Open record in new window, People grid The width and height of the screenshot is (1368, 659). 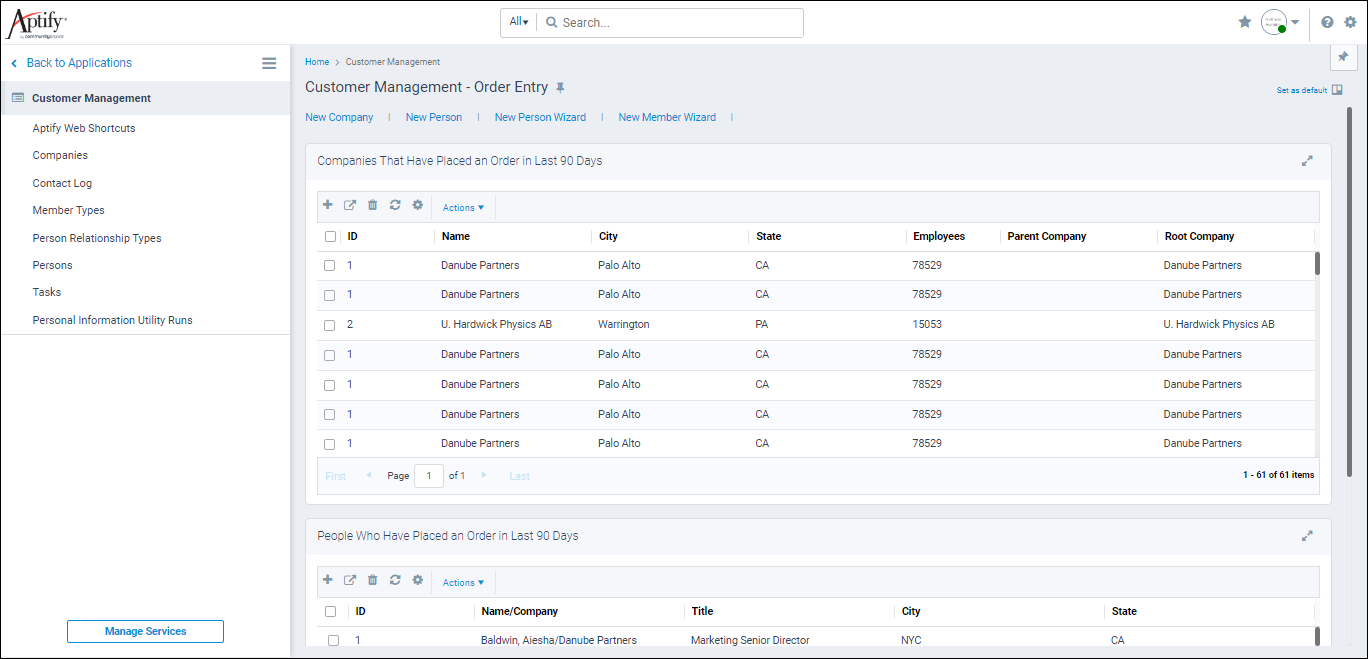[350, 580]
